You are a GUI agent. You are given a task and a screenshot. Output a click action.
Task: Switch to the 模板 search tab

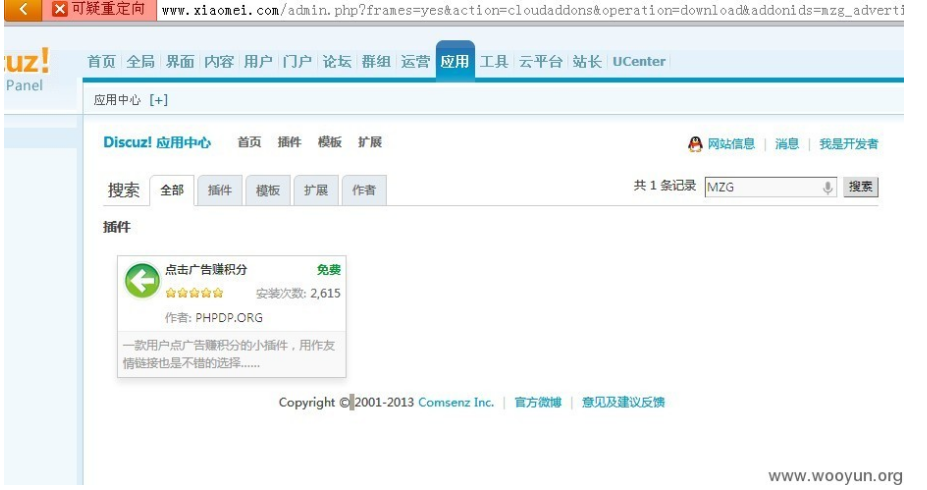click(268, 190)
